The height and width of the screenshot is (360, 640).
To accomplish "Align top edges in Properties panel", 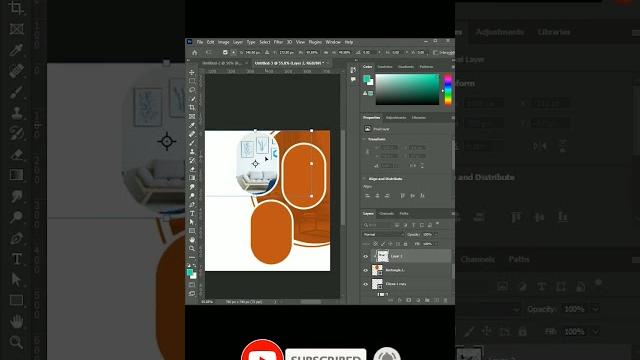I will [402, 196].
